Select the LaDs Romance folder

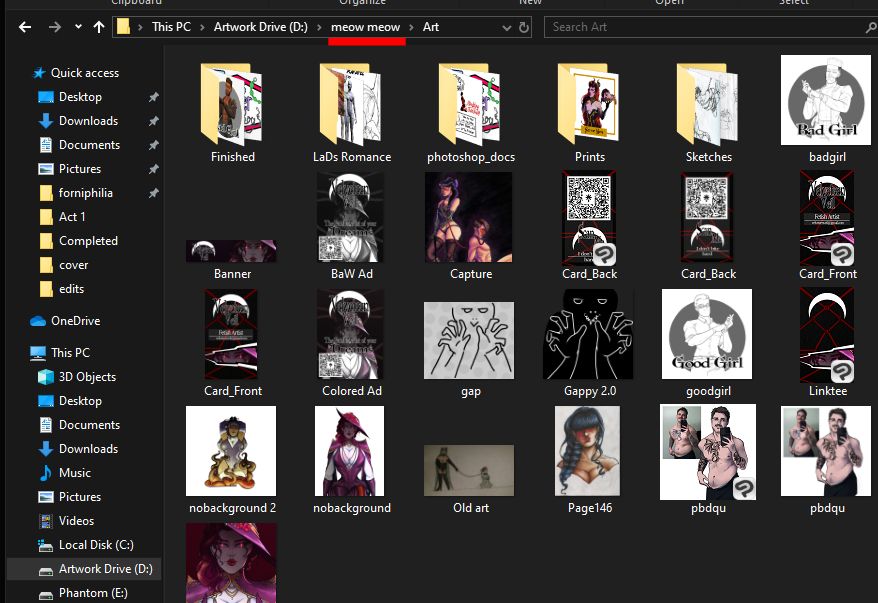352,112
